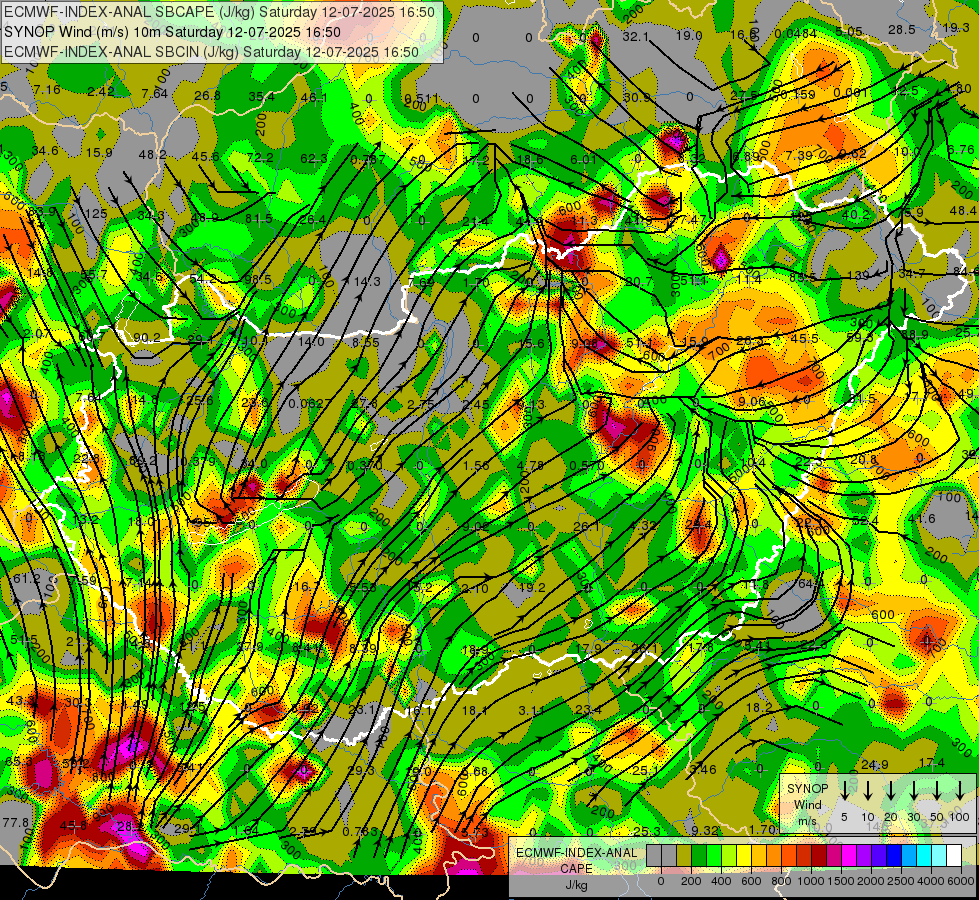The height and width of the screenshot is (900, 979).
Task: Click the map value '17.4'
Action: [932, 763]
